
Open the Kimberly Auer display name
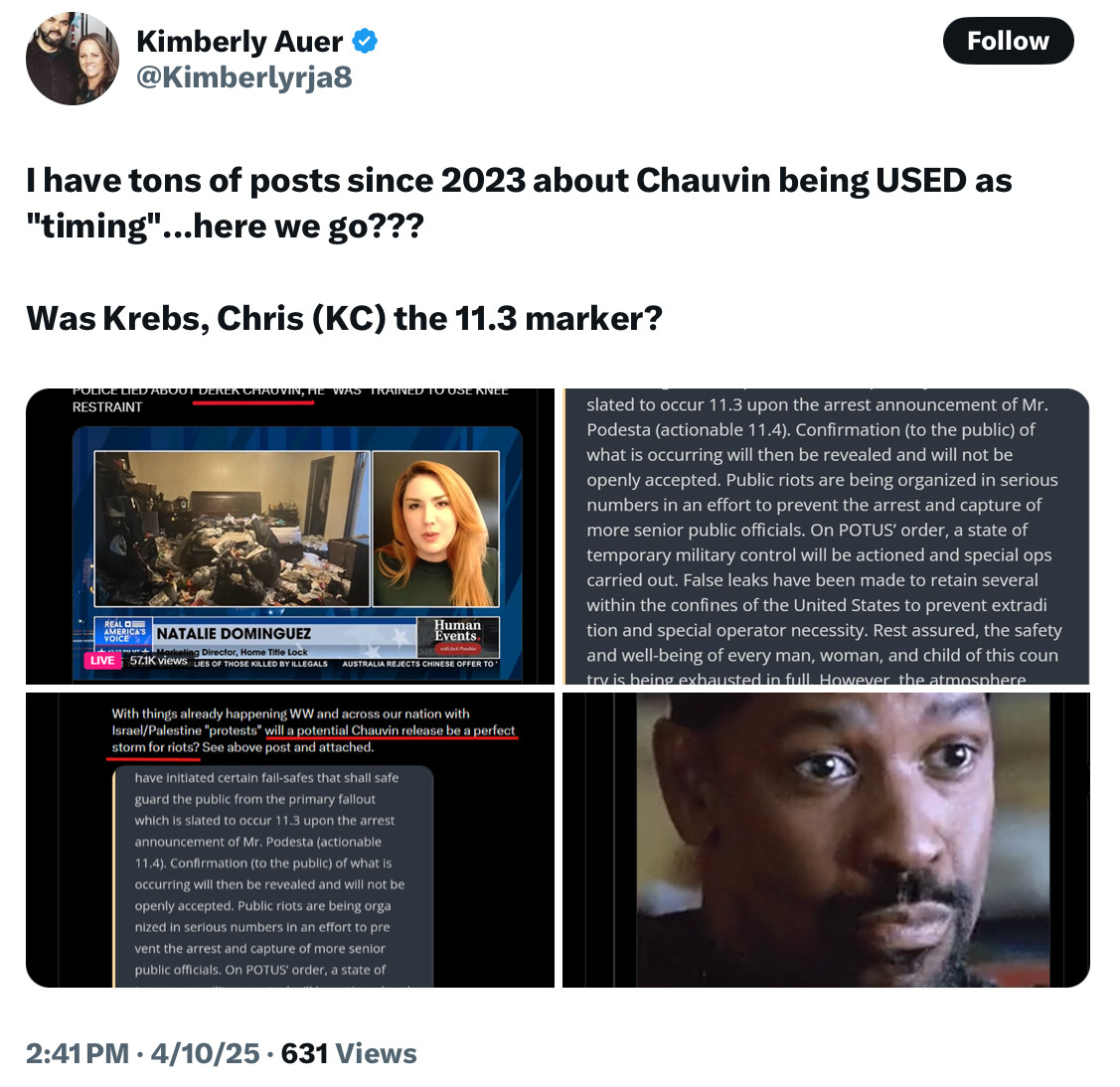coord(240,42)
